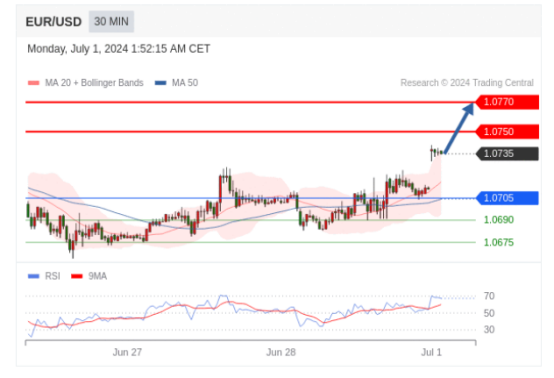This screenshot has height=378, width=554.
Task: Click the 1.0690 support level label
Action: 499,220
